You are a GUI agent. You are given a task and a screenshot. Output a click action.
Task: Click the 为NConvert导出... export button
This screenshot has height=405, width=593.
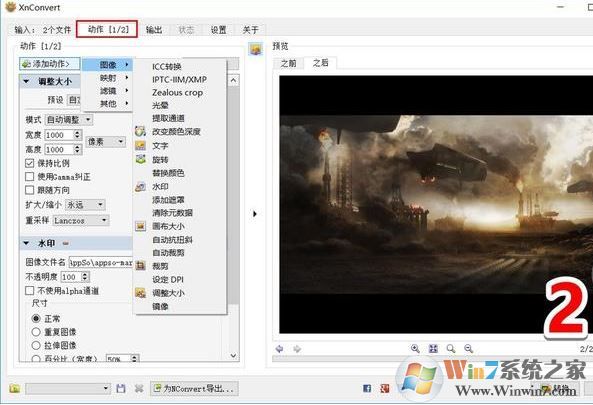coord(194,388)
